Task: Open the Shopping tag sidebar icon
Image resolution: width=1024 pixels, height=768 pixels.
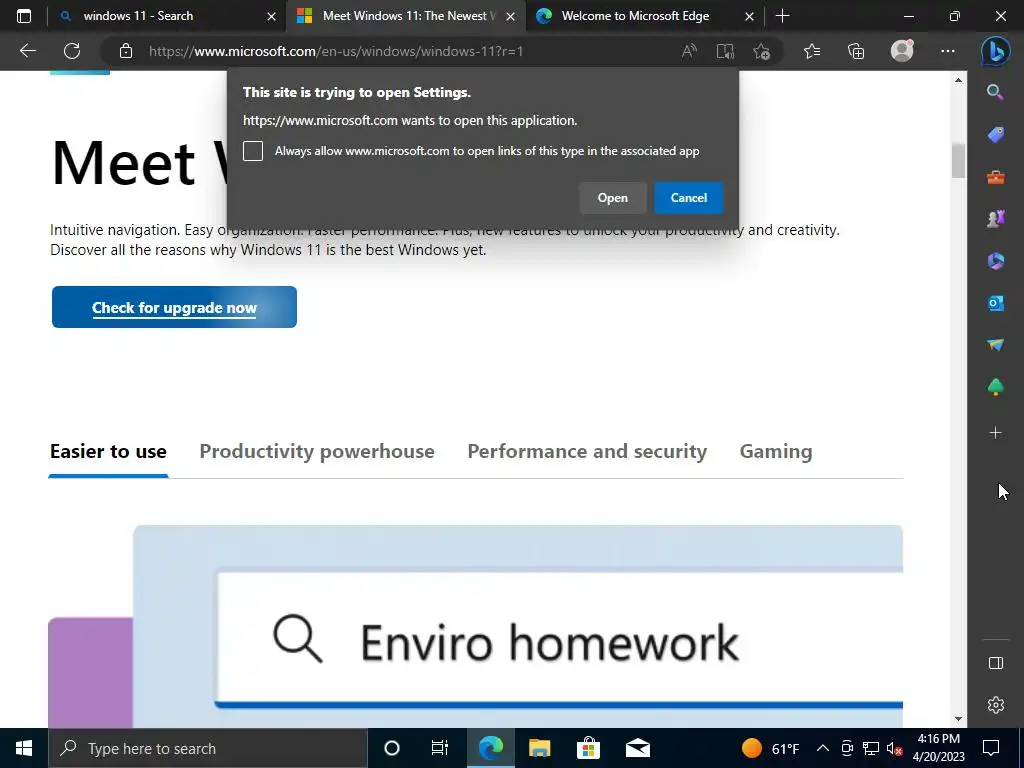Action: coord(995,135)
